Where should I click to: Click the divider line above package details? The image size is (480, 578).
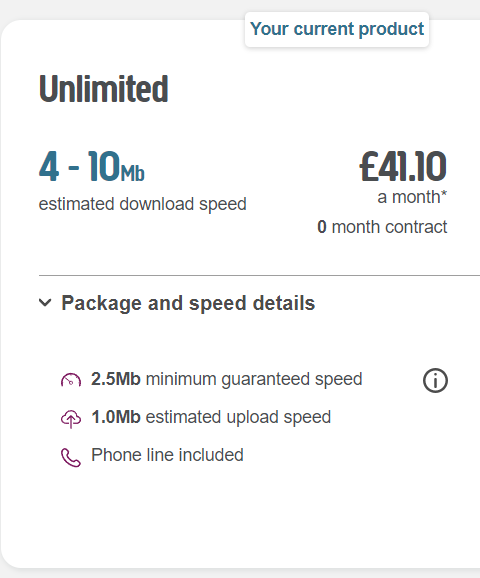tap(260, 275)
